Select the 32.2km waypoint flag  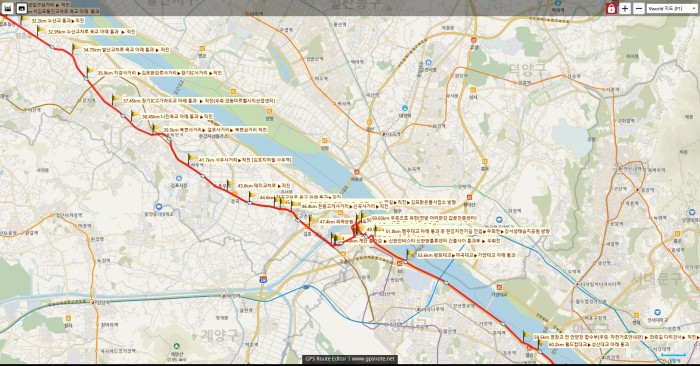coord(24,19)
